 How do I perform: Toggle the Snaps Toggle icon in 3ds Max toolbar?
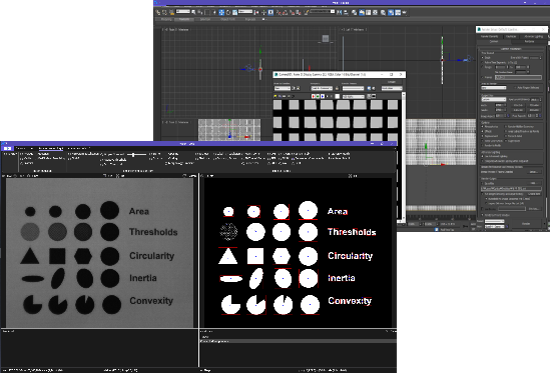(x=279, y=12)
